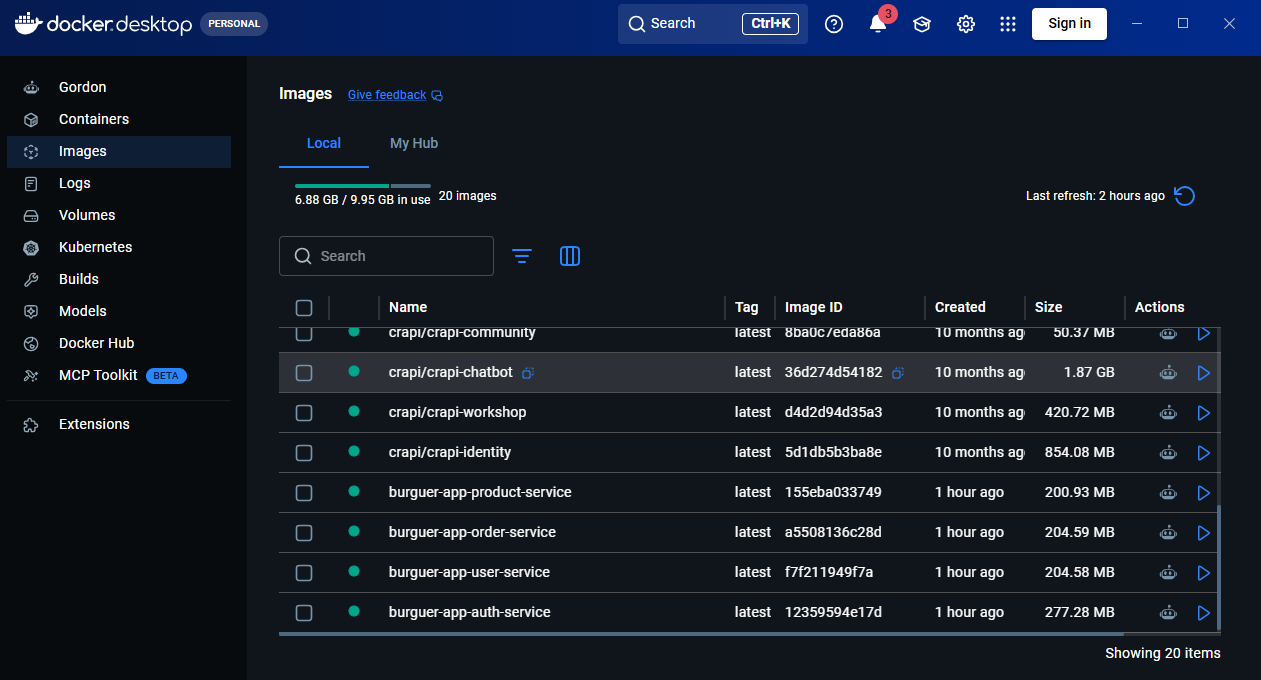
Task: Copy image ID 36d274d54182
Action: (x=898, y=373)
